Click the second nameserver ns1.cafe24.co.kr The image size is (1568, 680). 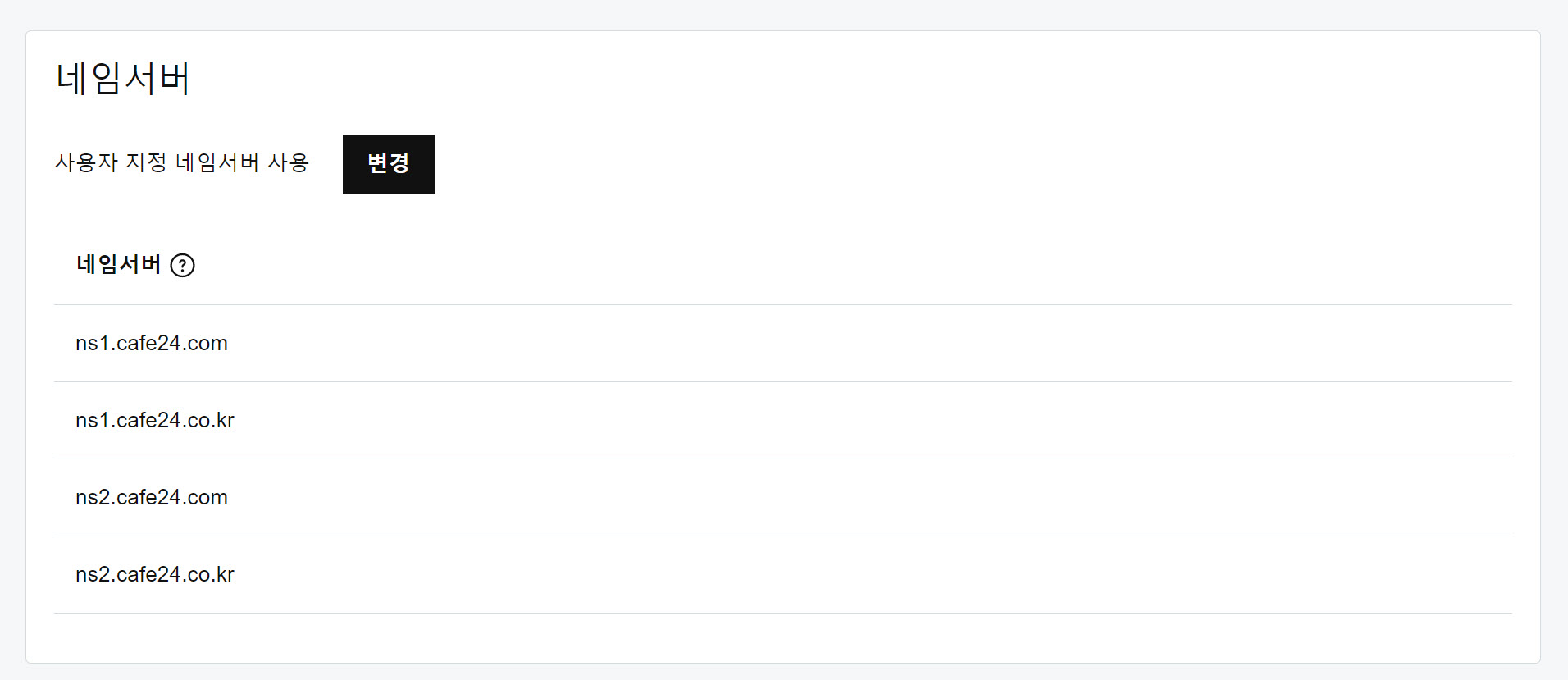(x=155, y=420)
